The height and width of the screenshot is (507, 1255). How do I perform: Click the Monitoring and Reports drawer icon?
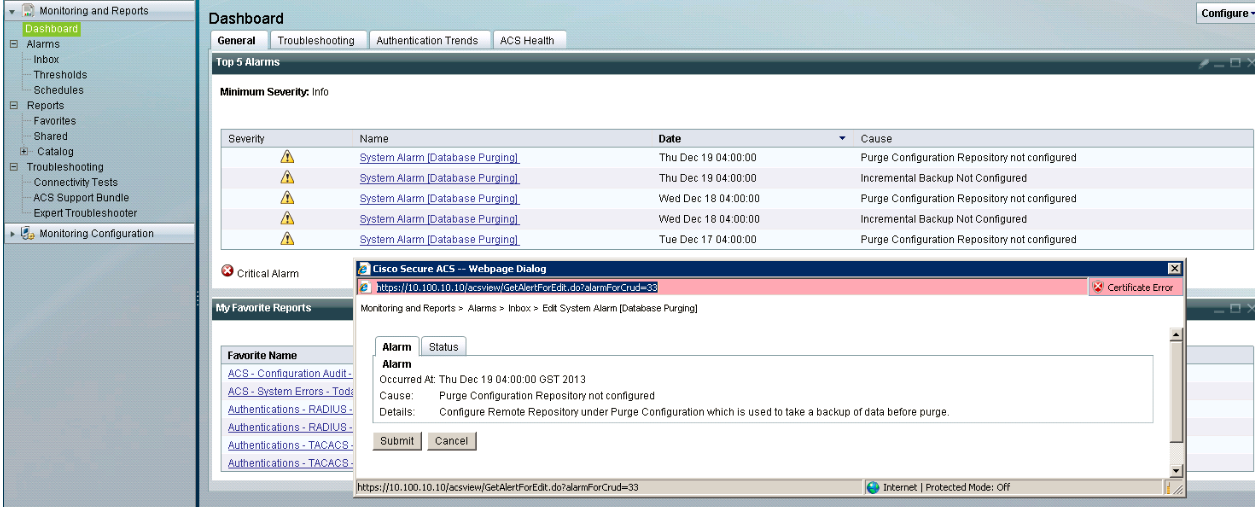point(29,11)
